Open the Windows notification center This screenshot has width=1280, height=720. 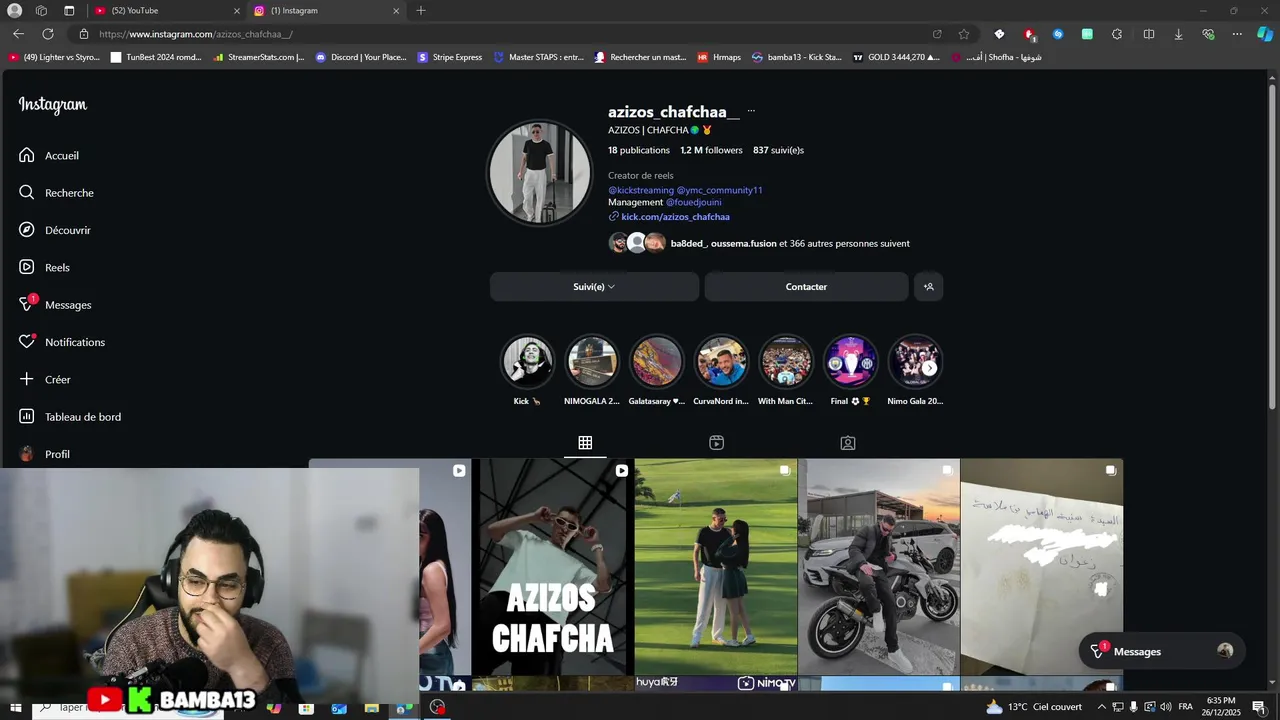pyautogui.click(x=1259, y=707)
